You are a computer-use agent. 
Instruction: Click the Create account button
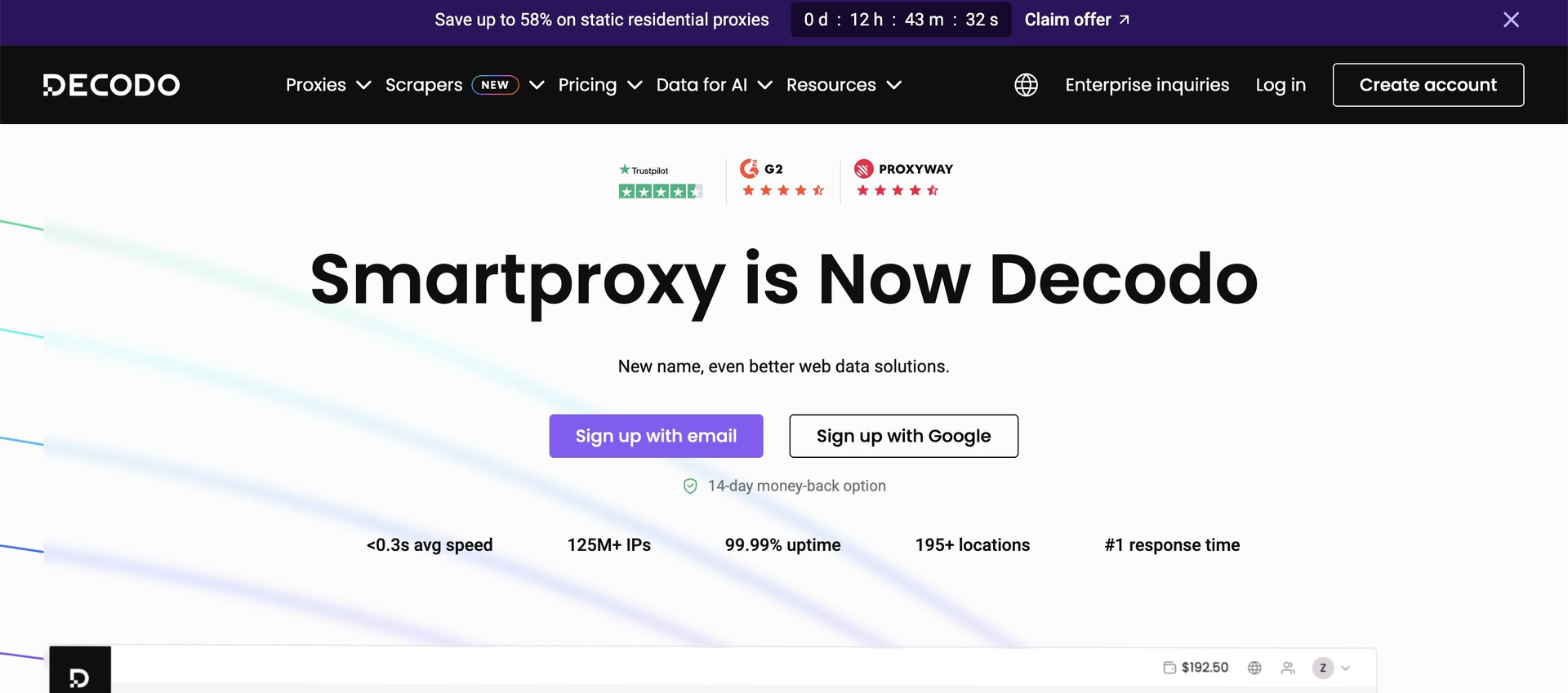pyautogui.click(x=1428, y=85)
